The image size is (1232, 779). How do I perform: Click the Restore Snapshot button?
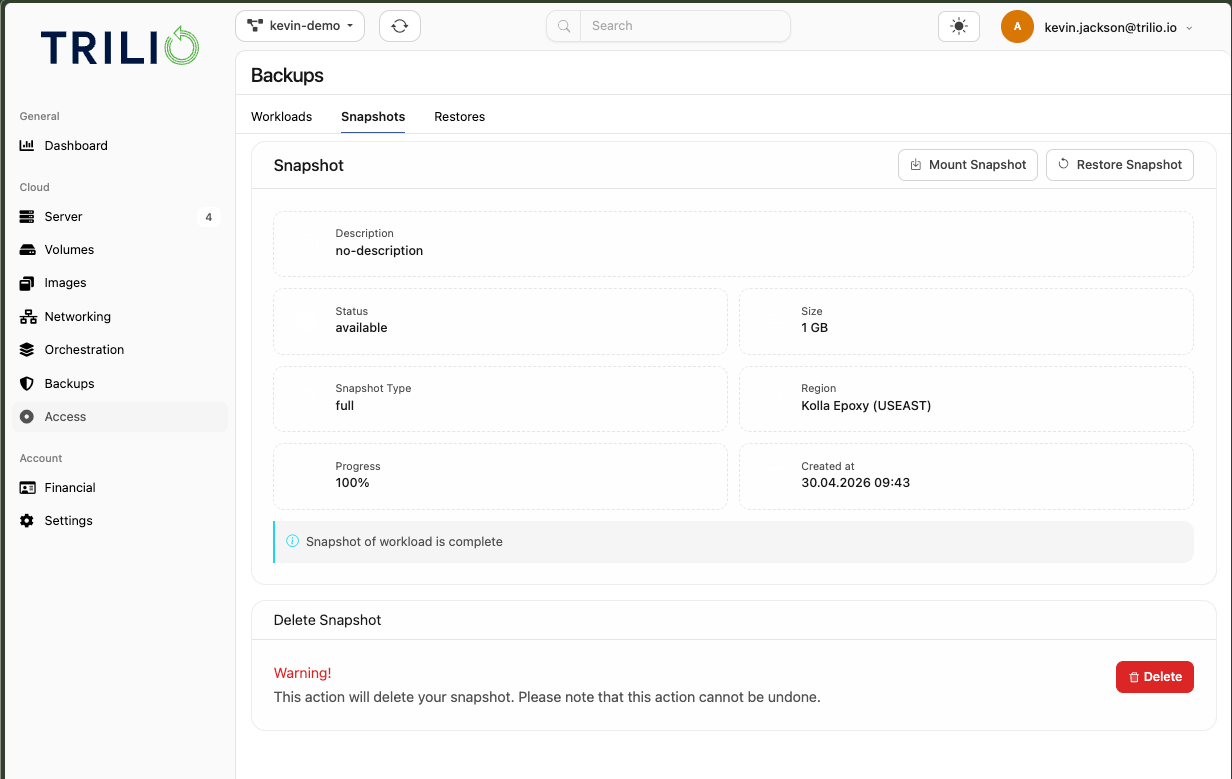[x=1120, y=165]
